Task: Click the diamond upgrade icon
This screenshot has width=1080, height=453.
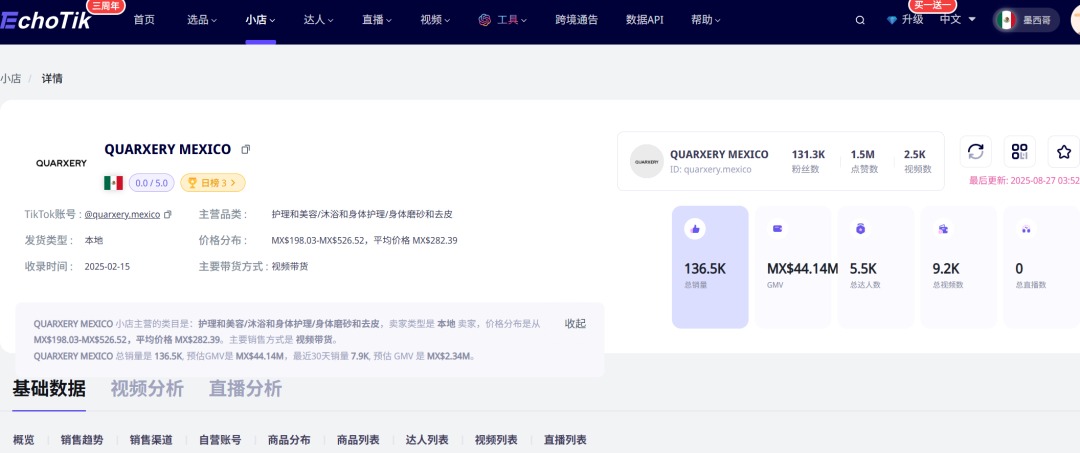Action: (892, 20)
